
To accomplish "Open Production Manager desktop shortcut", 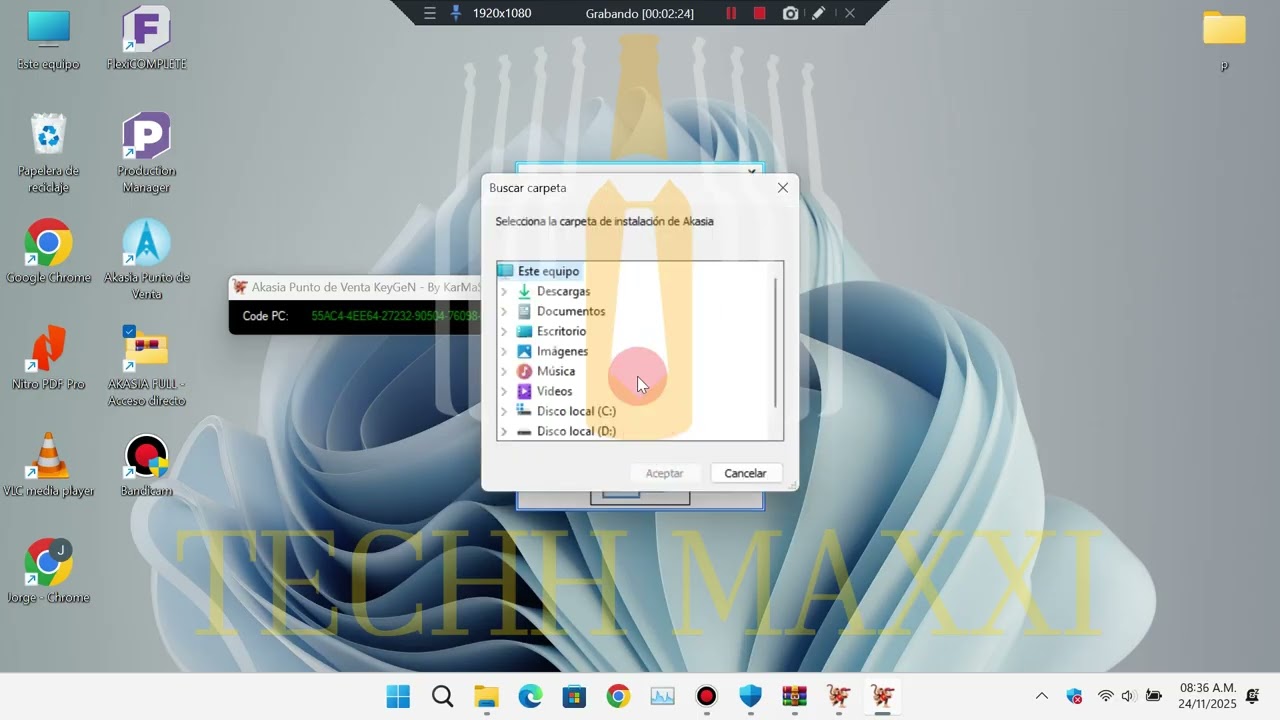I will (x=146, y=153).
